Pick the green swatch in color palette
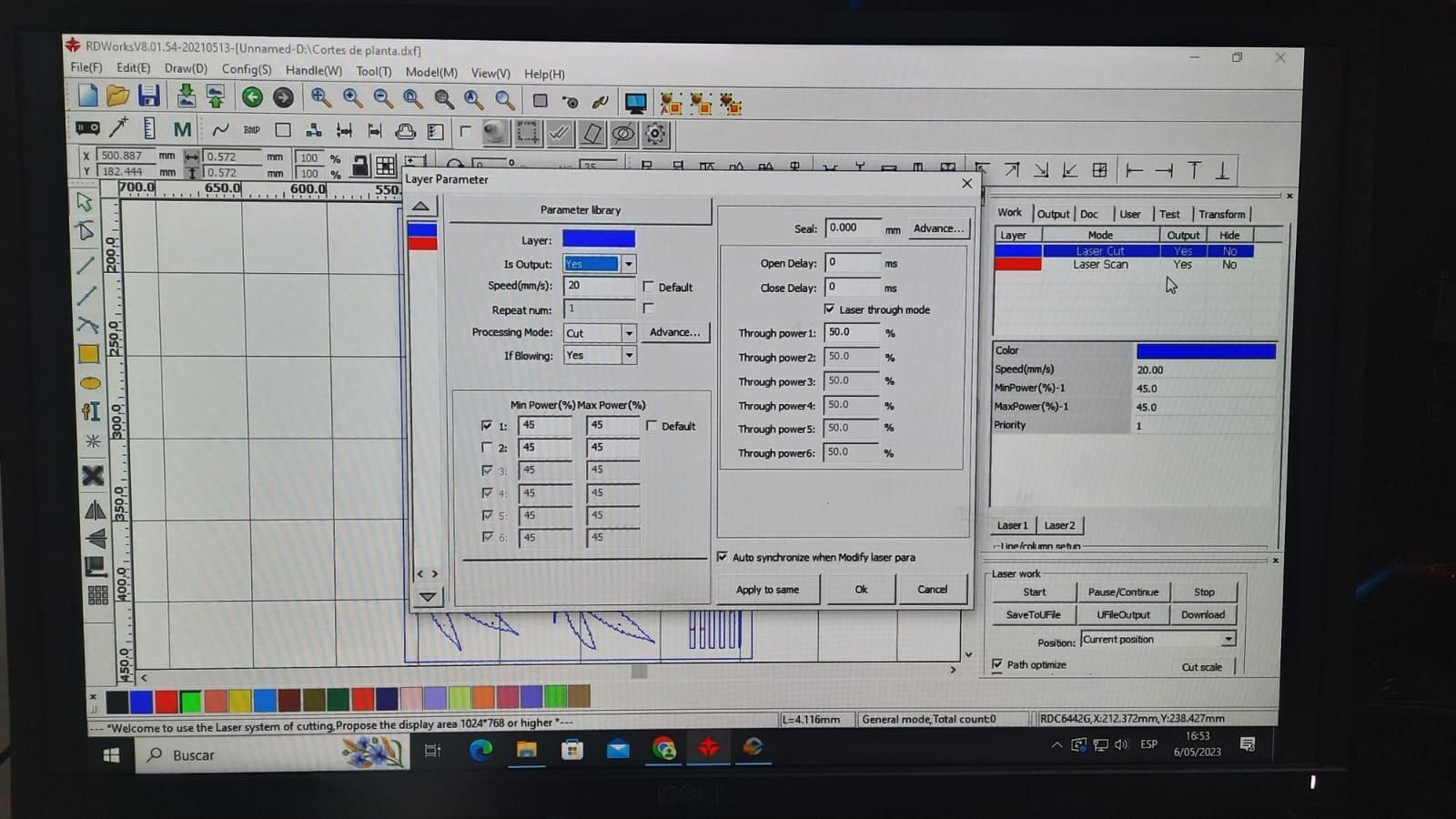The width and height of the screenshot is (1456, 819). point(190,701)
